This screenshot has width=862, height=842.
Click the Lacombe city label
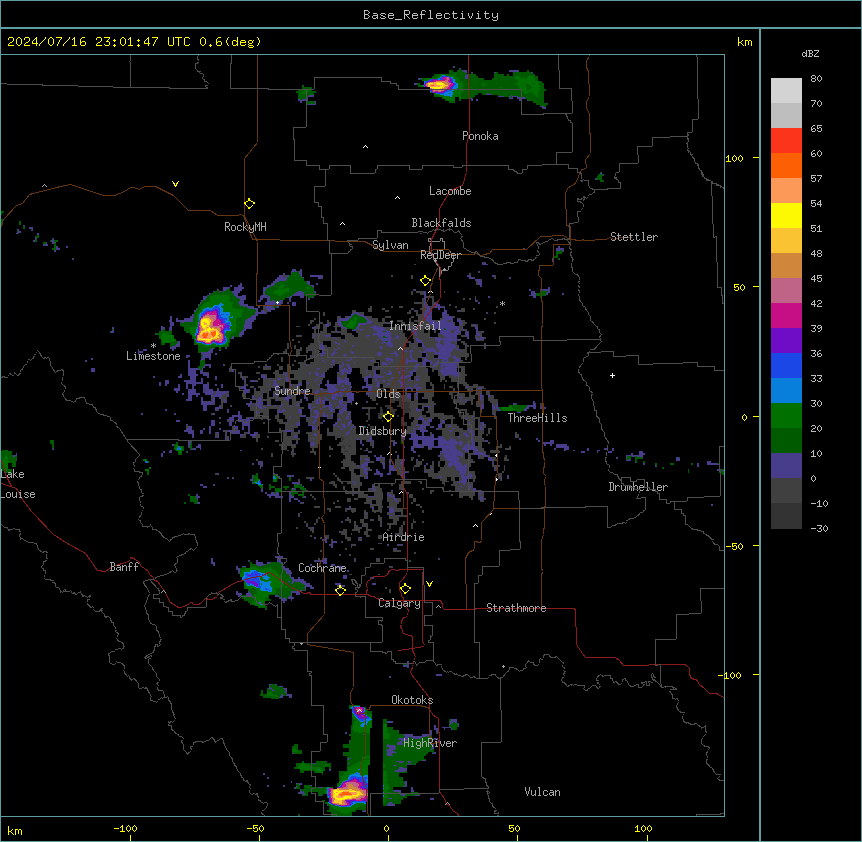pyautogui.click(x=450, y=191)
